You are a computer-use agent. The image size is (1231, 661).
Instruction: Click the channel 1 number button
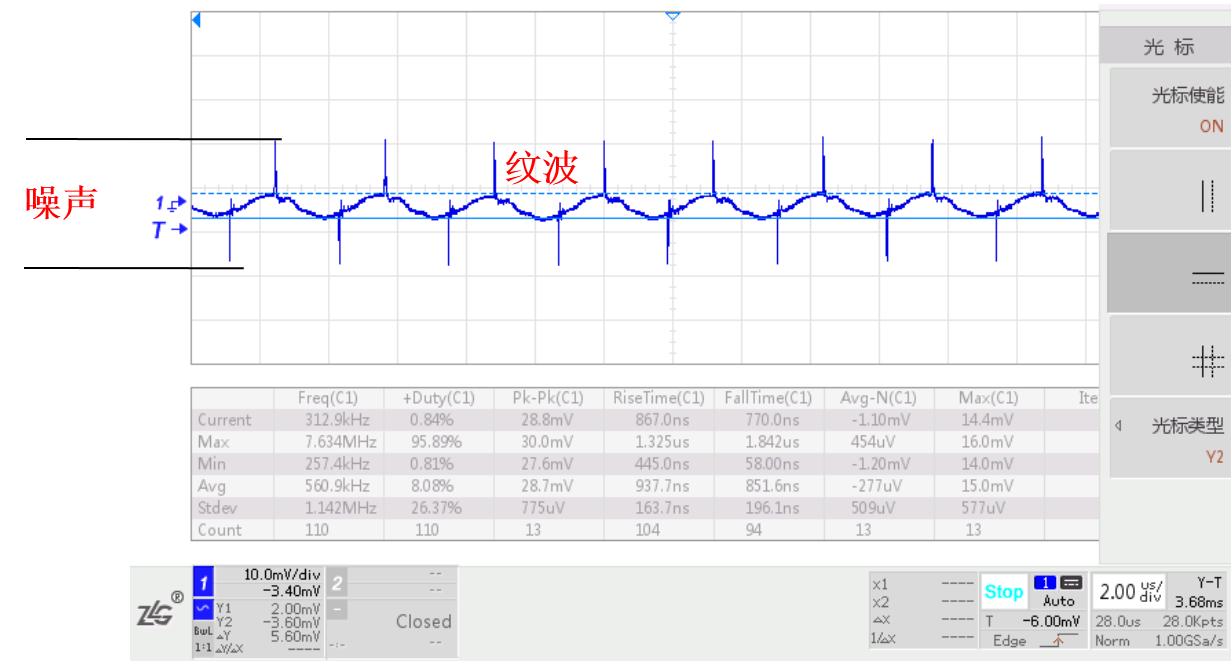click(202, 582)
